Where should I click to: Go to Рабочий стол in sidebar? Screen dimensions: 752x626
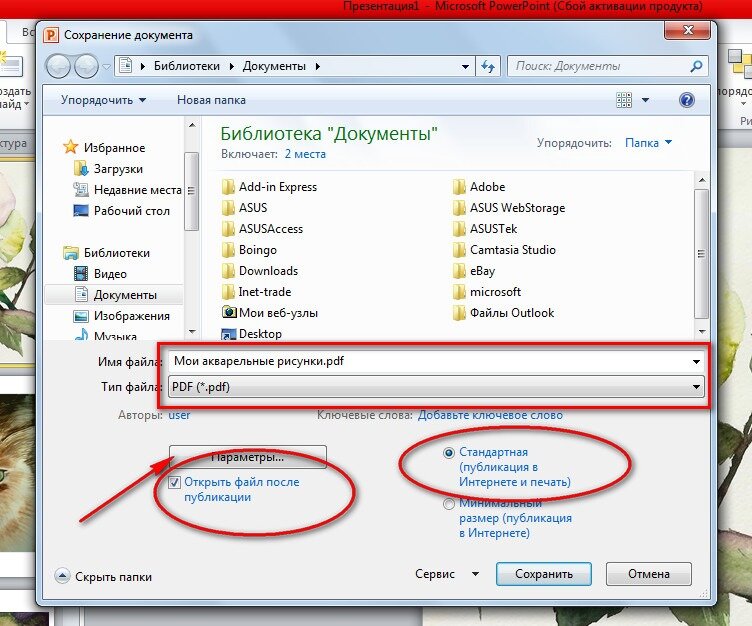pyautogui.click(x=122, y=211)
